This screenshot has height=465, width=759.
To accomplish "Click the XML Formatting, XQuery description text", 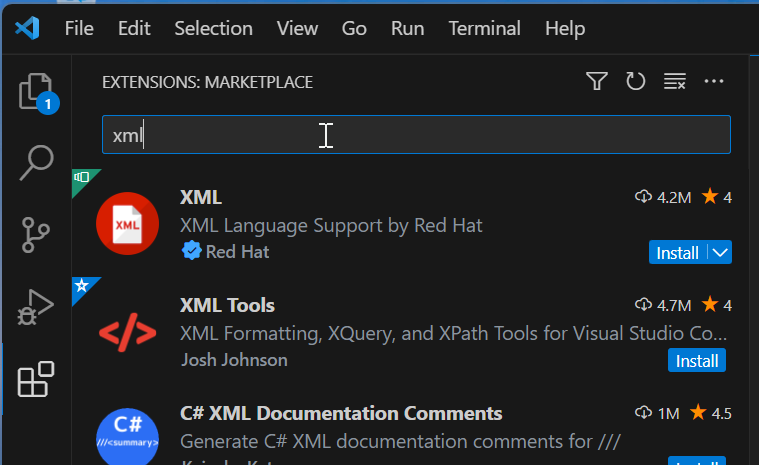I will point(454,333).
